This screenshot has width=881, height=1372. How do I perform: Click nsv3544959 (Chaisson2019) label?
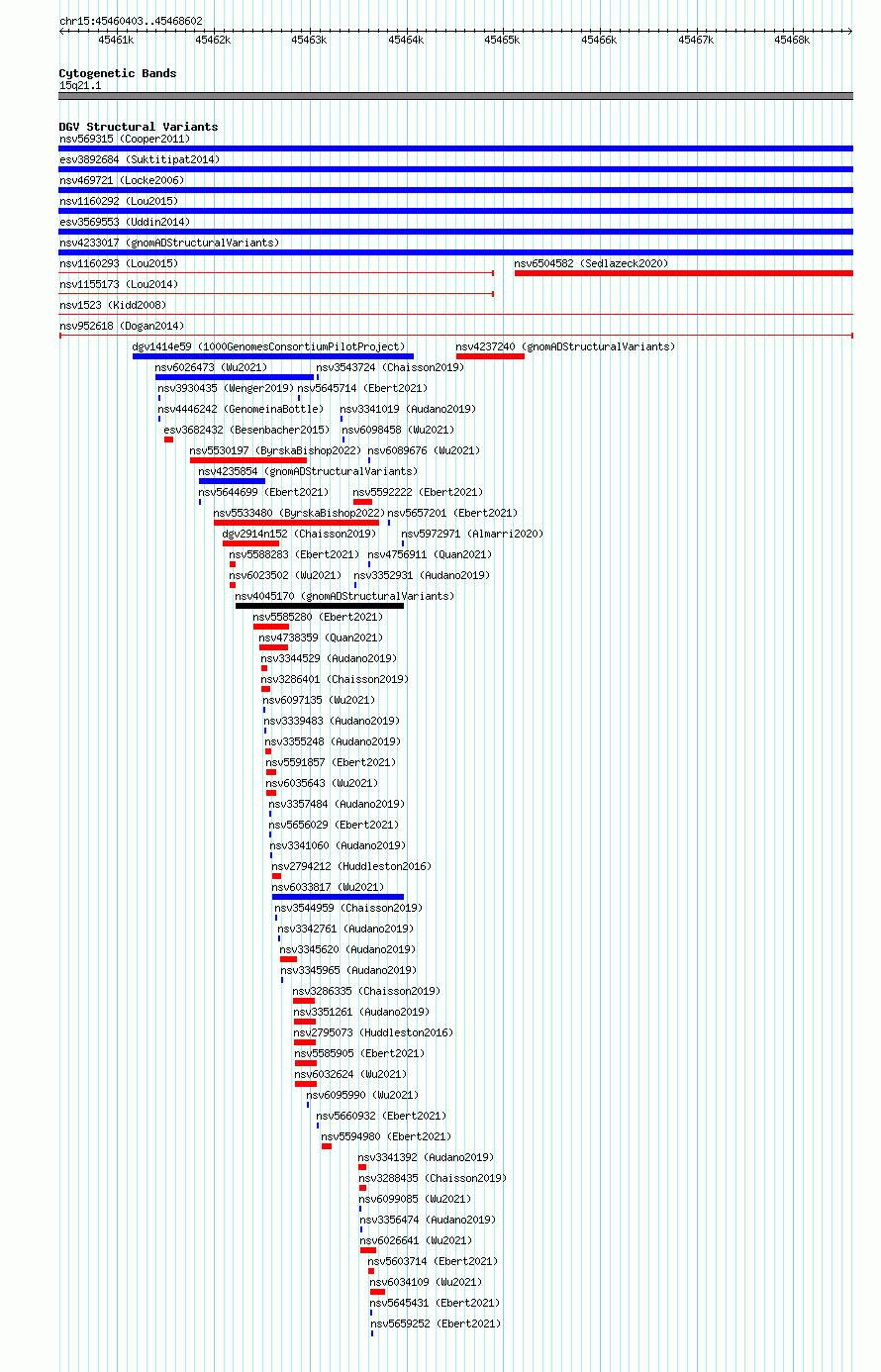click(348, 909)
